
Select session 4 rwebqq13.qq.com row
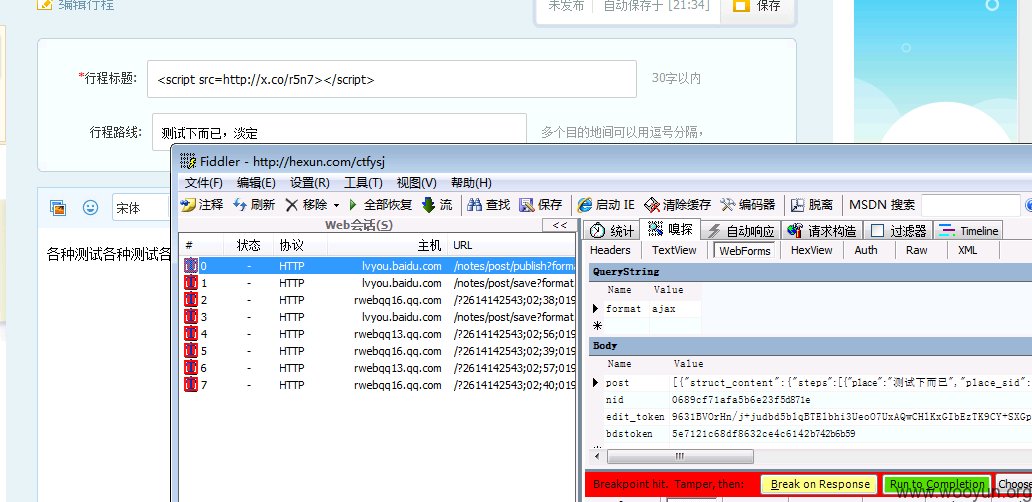click(x=379, y=334)
